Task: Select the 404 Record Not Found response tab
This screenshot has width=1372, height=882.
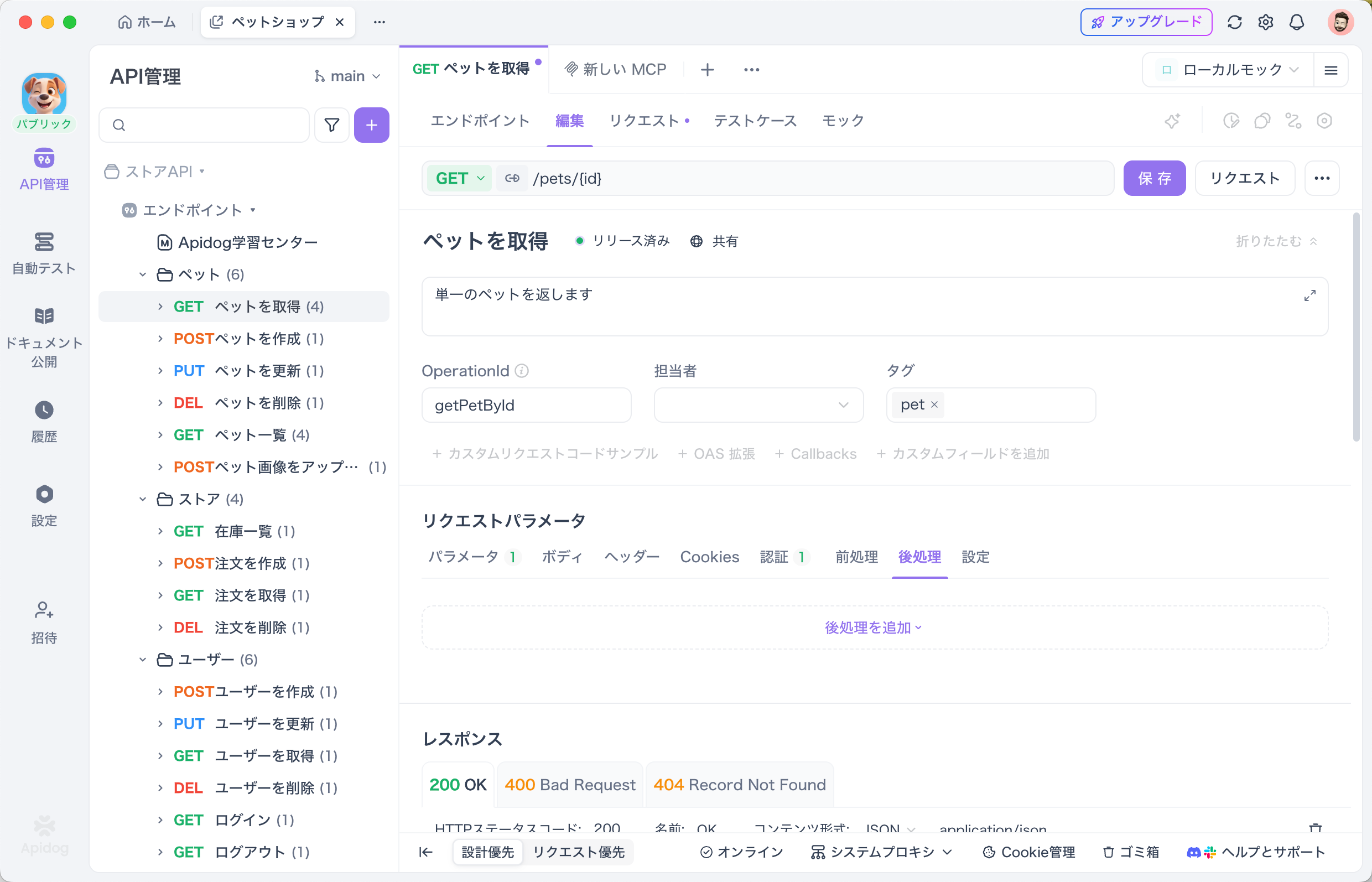Action: [x=739, y=785]
